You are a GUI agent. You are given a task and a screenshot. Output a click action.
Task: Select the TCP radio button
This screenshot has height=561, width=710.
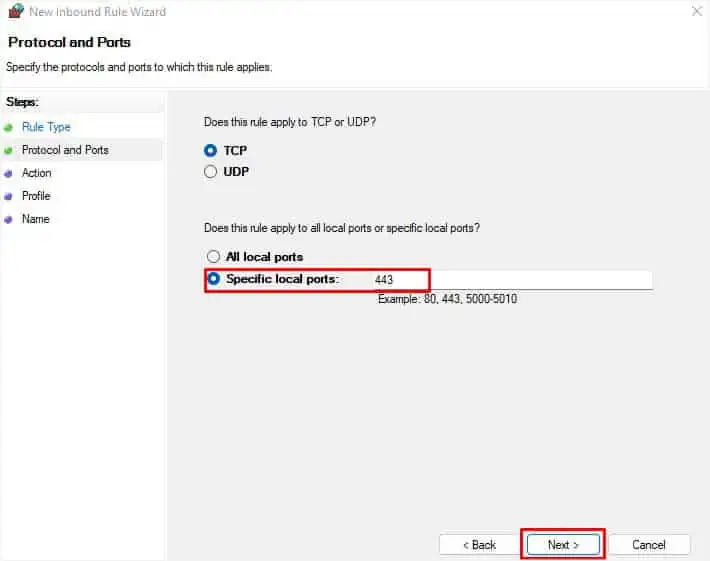pos(211,150)
